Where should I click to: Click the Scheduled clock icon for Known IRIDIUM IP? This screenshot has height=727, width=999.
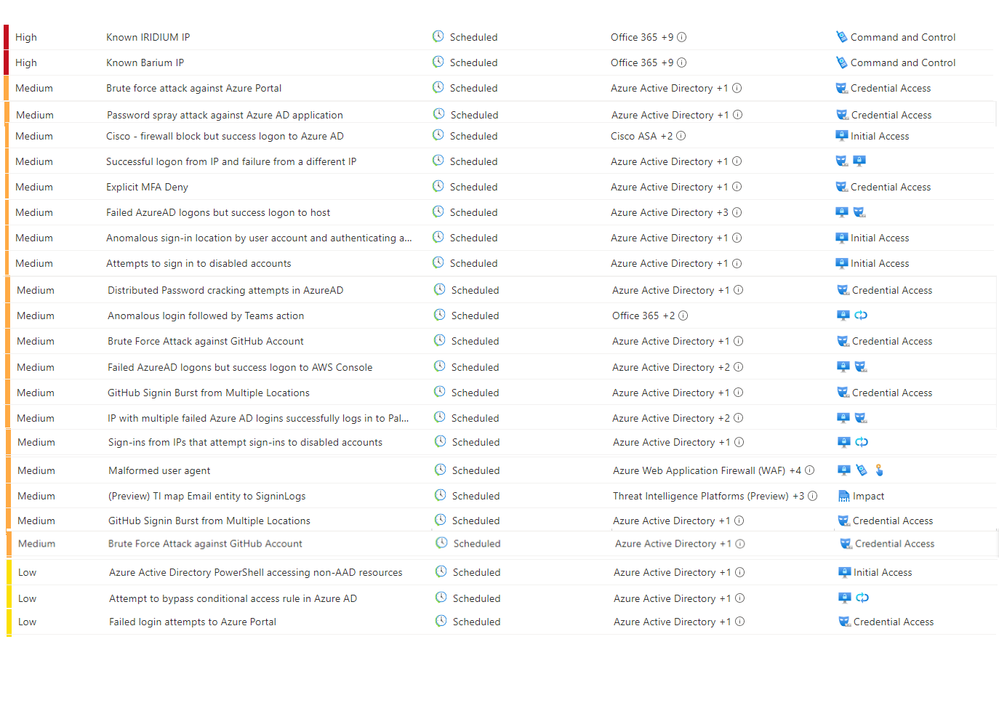(438, 36)
